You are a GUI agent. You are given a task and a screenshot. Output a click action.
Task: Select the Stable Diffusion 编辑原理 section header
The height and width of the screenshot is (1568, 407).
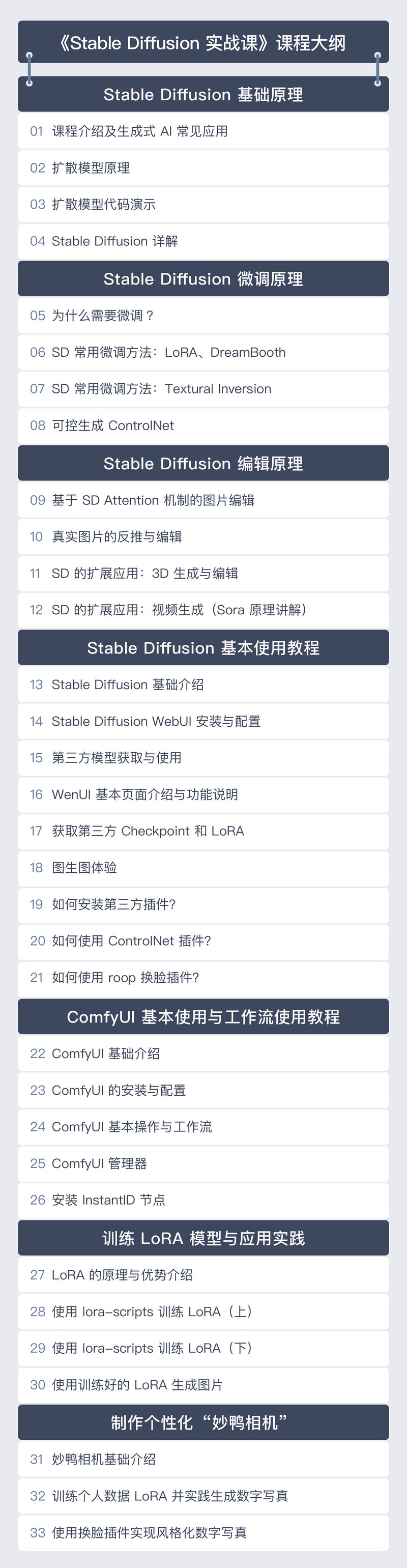(203, 463)
